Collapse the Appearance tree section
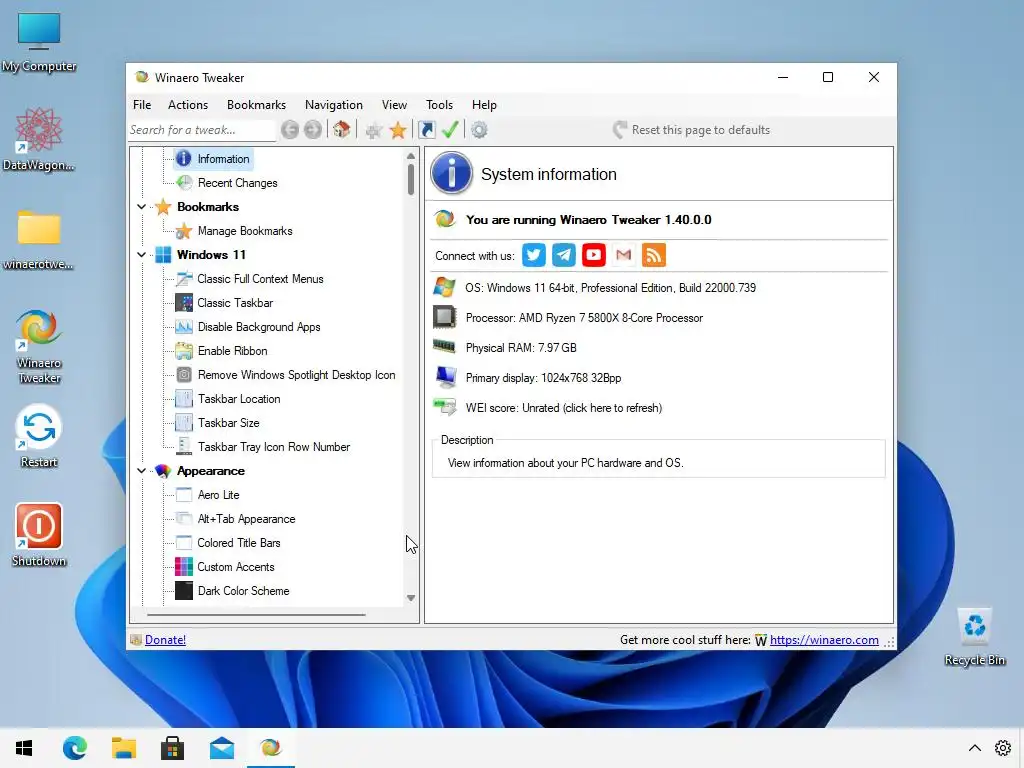This screenshot has width=1024, height=768. tap(142, 471)
